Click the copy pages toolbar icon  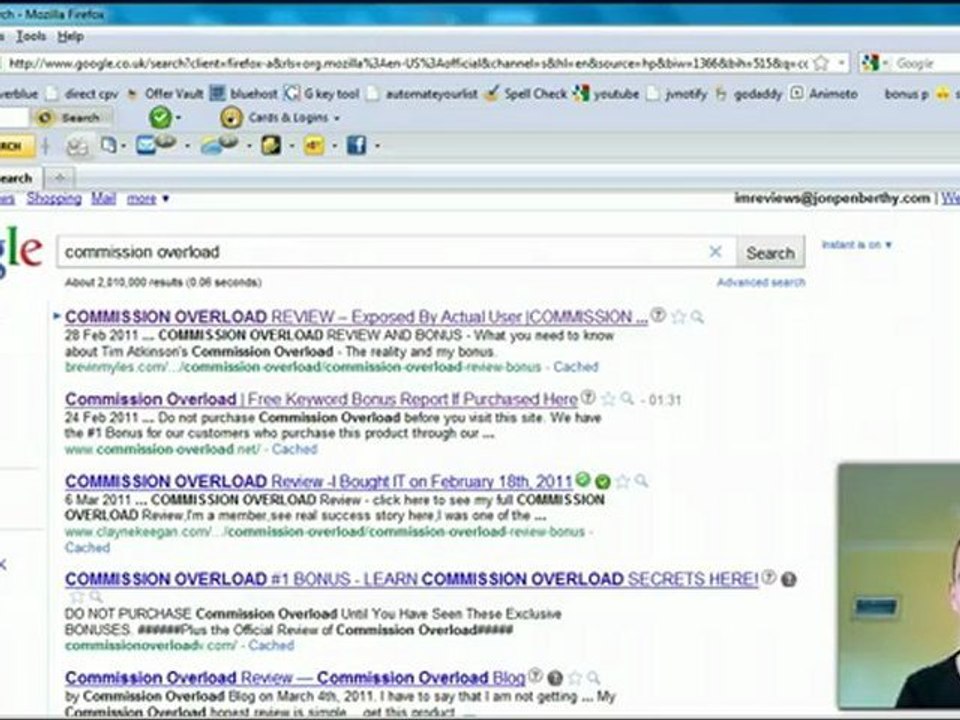point(109,145)
